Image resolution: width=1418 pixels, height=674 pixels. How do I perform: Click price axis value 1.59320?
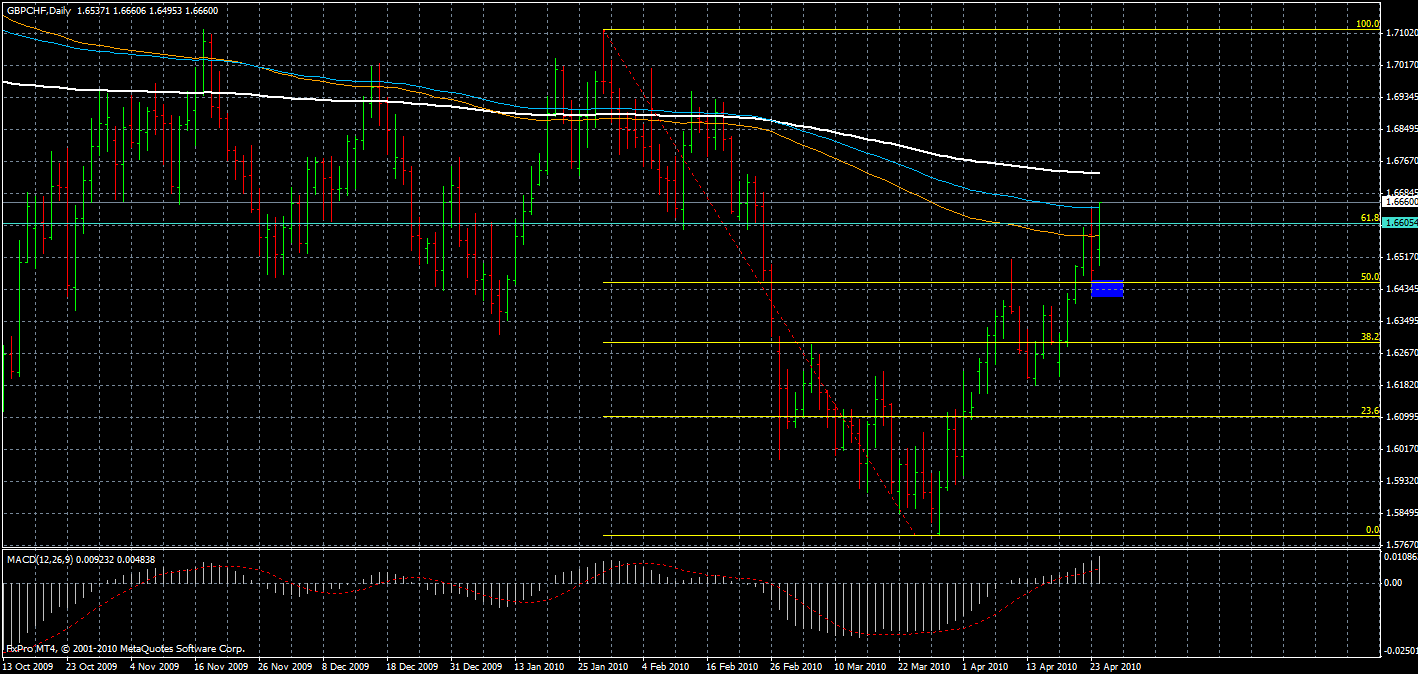tap(1401, 481)
